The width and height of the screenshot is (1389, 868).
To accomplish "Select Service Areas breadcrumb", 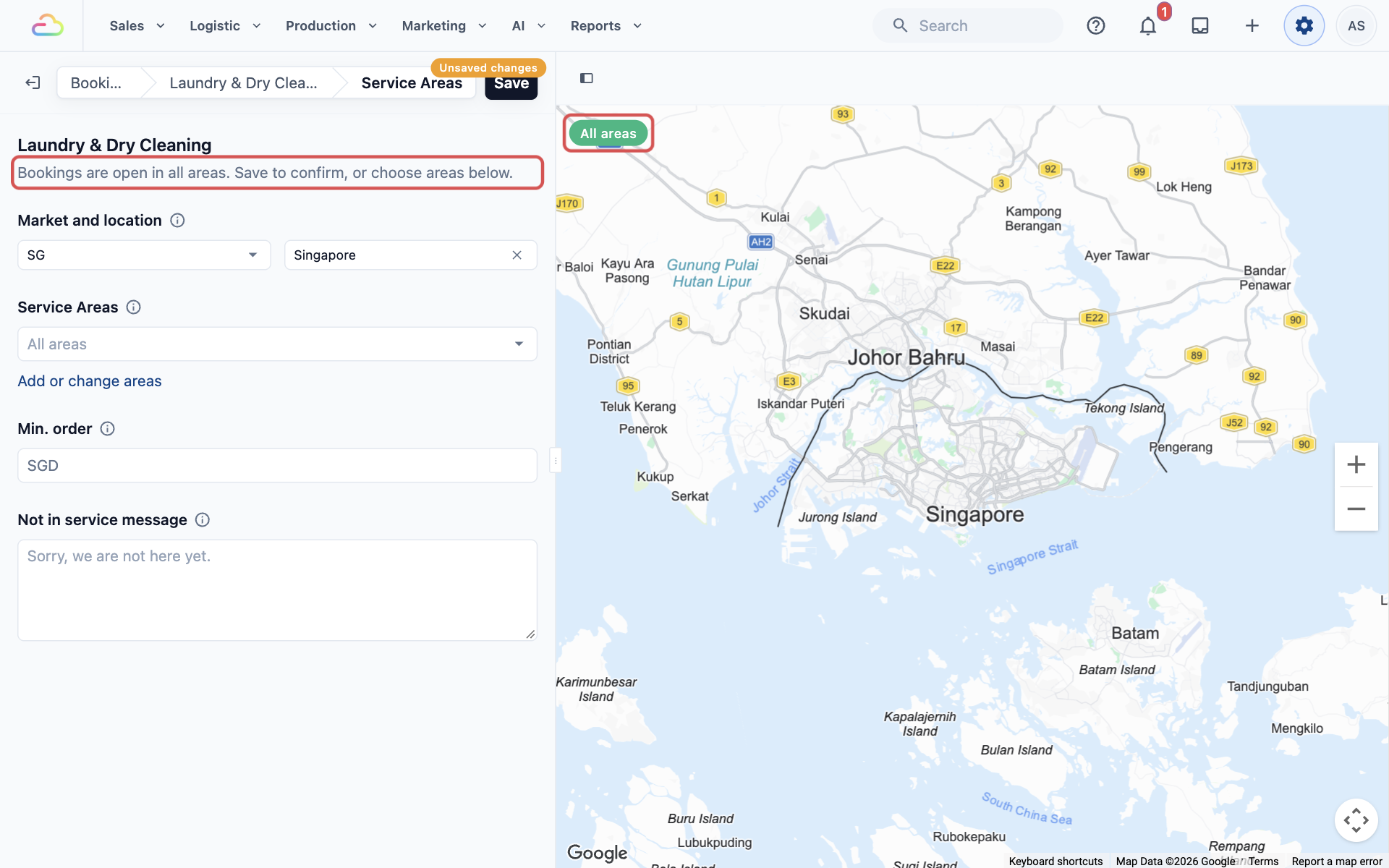I will (x=412, y=83).
